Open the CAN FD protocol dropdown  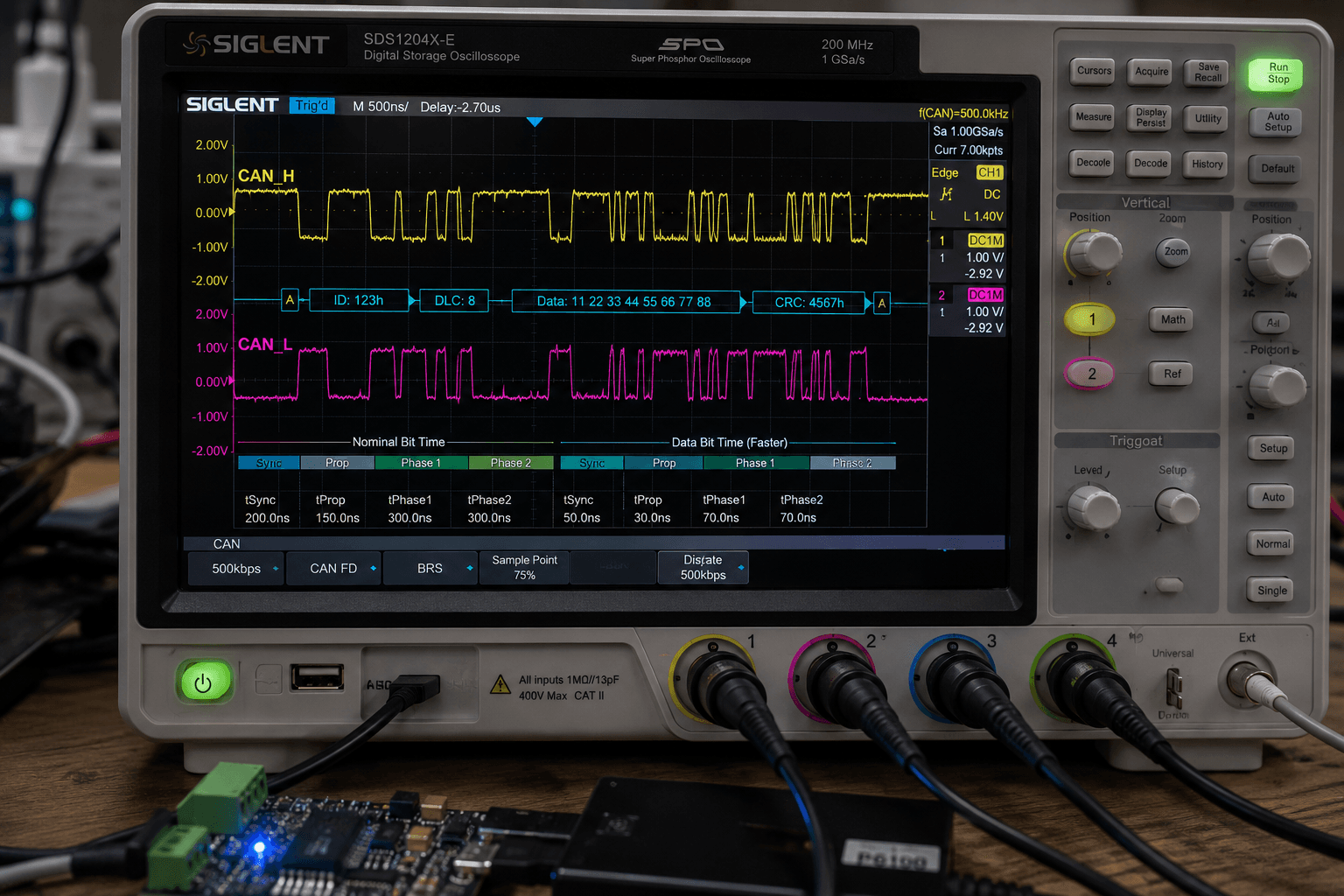pyautogui.click(x=333, y=569)
